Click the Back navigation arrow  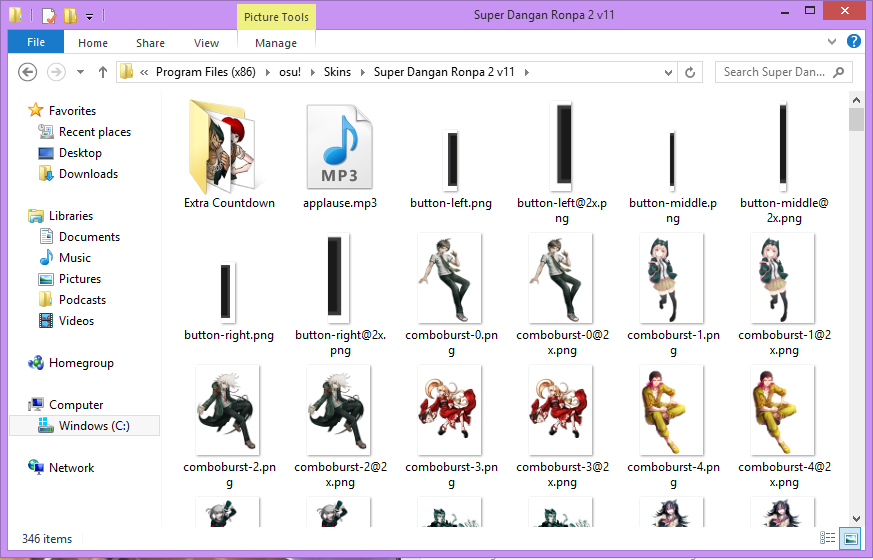pos(27,72)
